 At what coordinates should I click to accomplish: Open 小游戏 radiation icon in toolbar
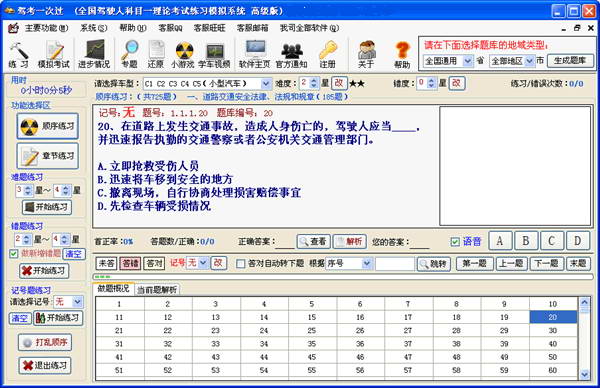(183, 54)
